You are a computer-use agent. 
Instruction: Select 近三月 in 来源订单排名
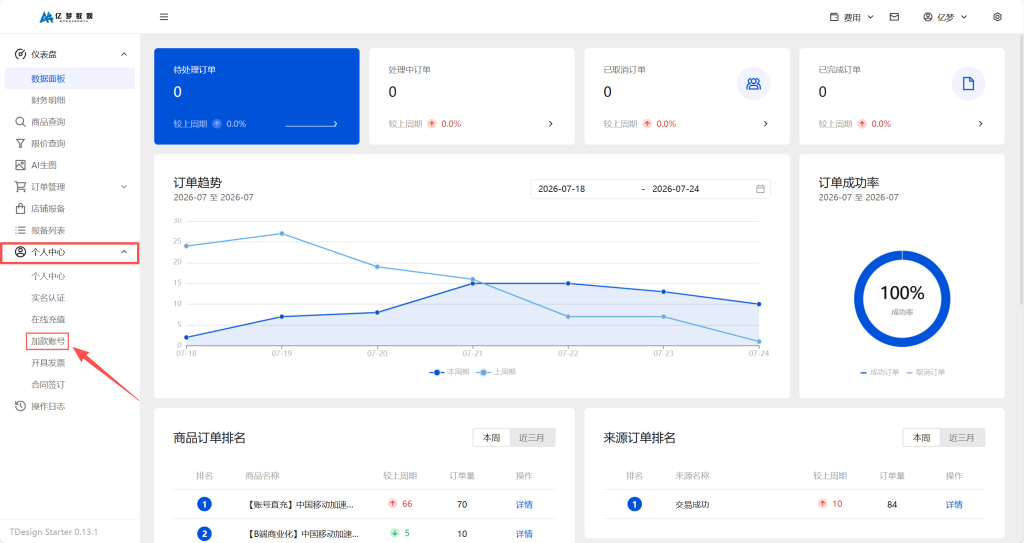(961, 438)
